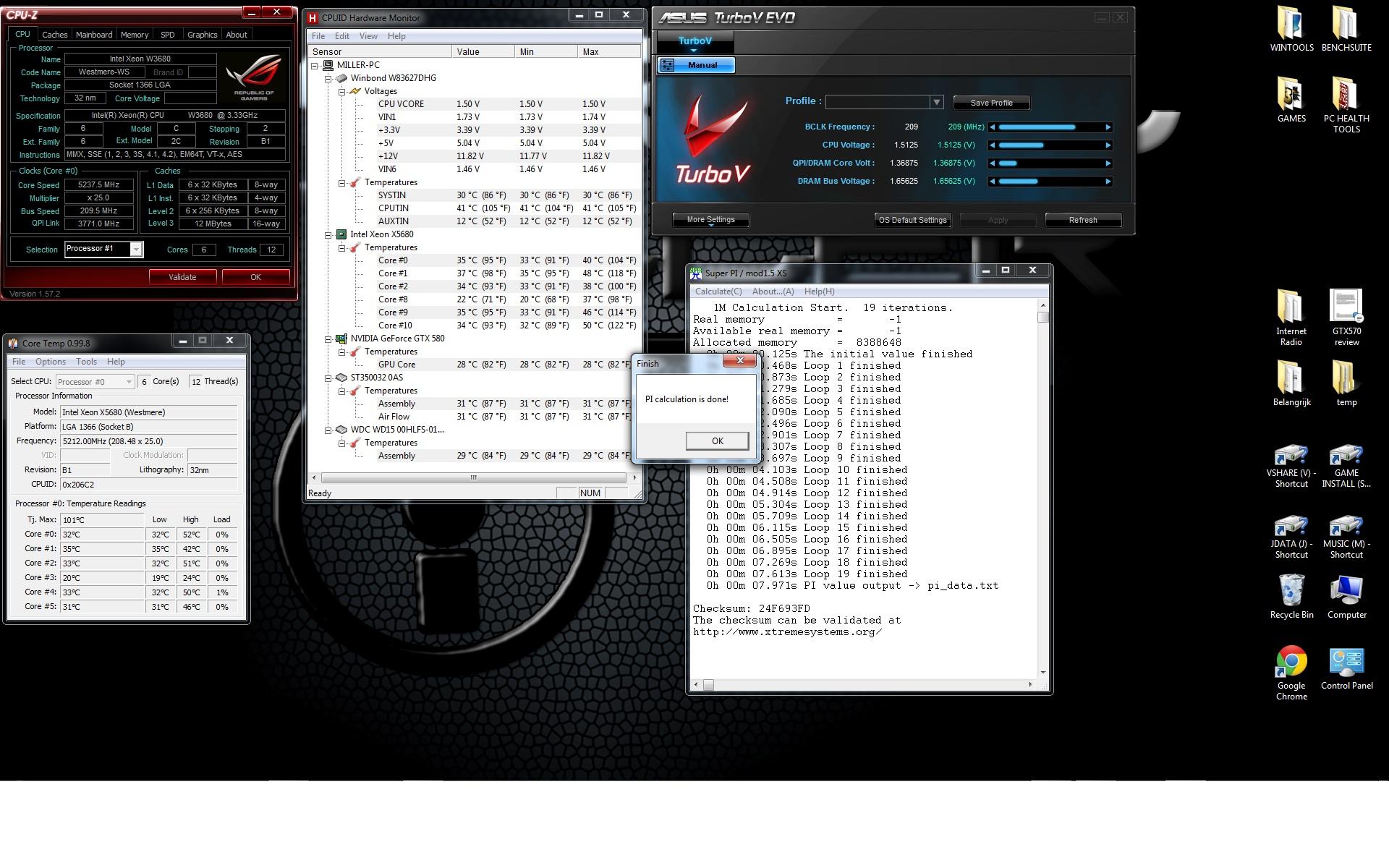Click the CPU Voltage slider track
This screenshot has width=1389, height=868.
[x=1050, y=145]
